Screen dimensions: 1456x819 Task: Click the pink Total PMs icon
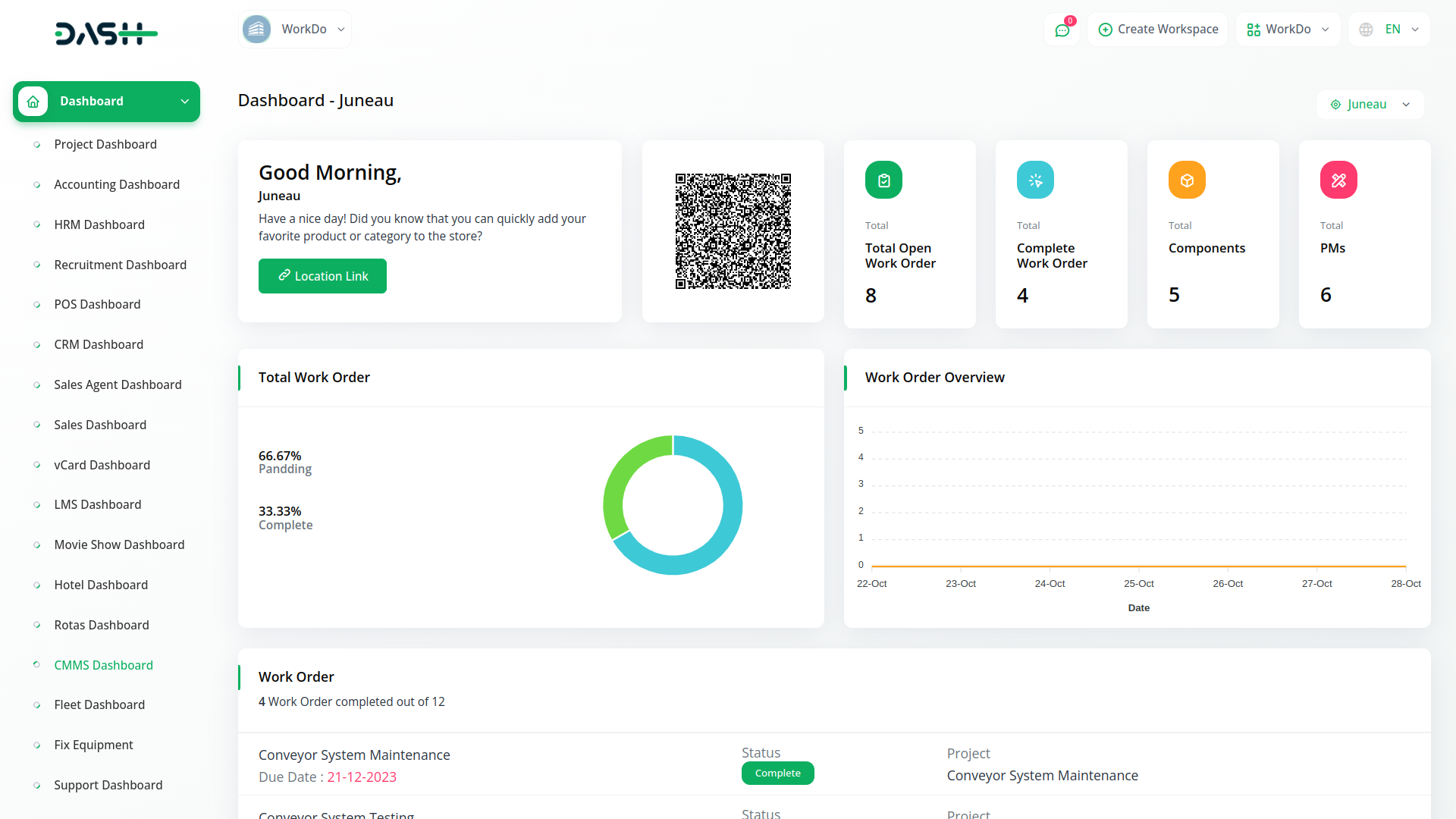[x=1338, y=180]
